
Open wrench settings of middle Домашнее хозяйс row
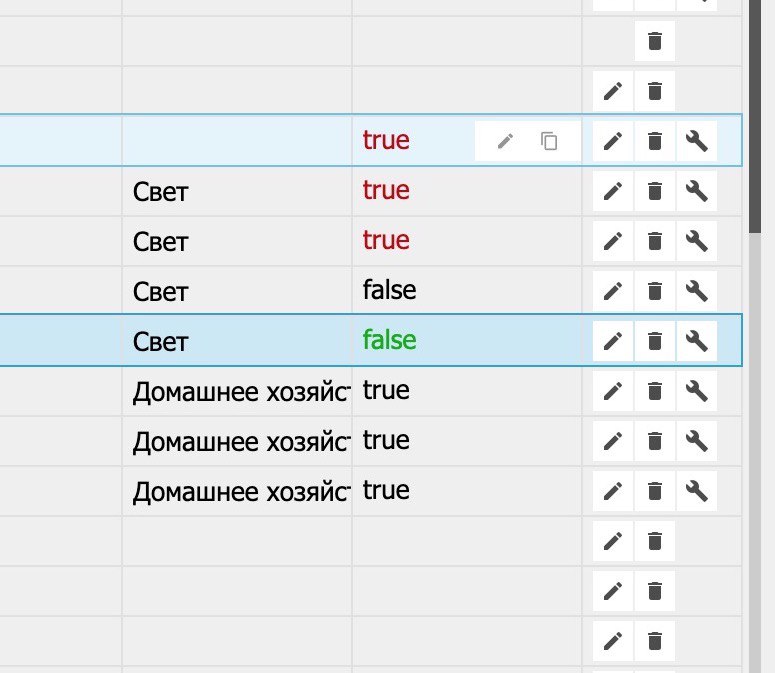(x=696, y=441)
